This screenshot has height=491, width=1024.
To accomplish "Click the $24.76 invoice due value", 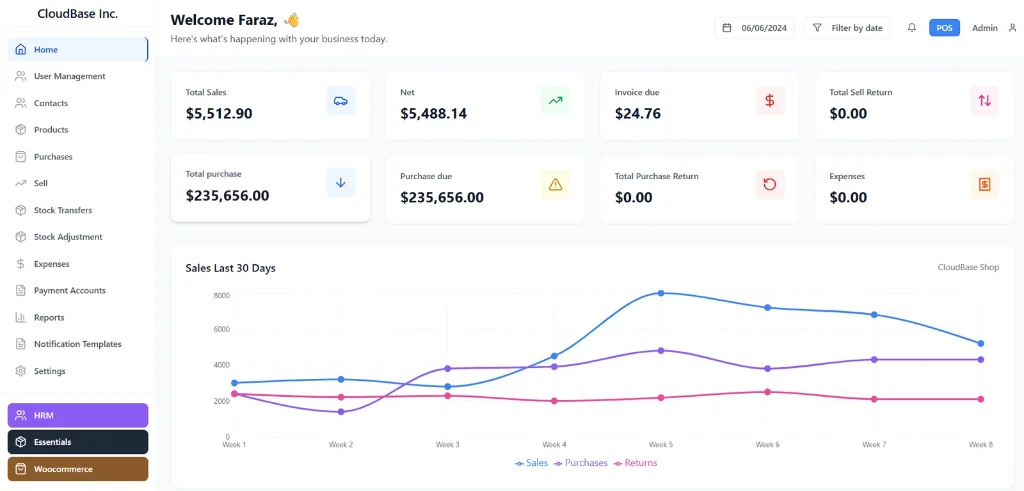I will pyautogui.click(x=638, y=114).
